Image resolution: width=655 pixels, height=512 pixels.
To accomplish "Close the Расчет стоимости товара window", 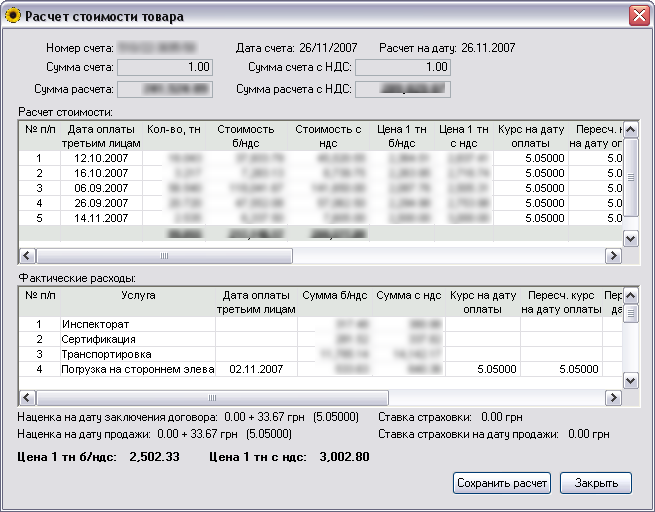I will point(638,16).
